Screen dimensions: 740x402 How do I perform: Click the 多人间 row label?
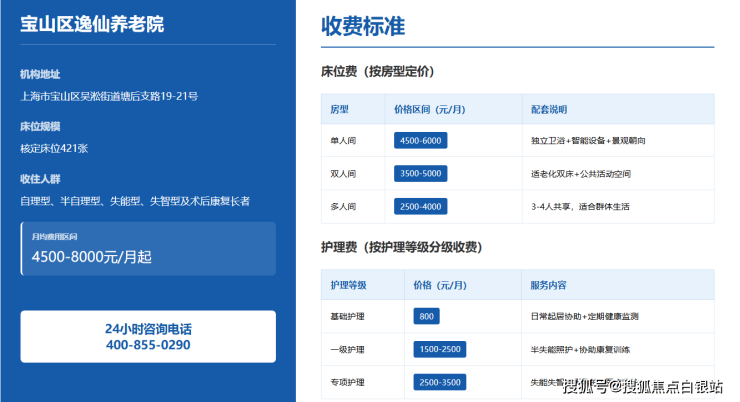point(343,207)
